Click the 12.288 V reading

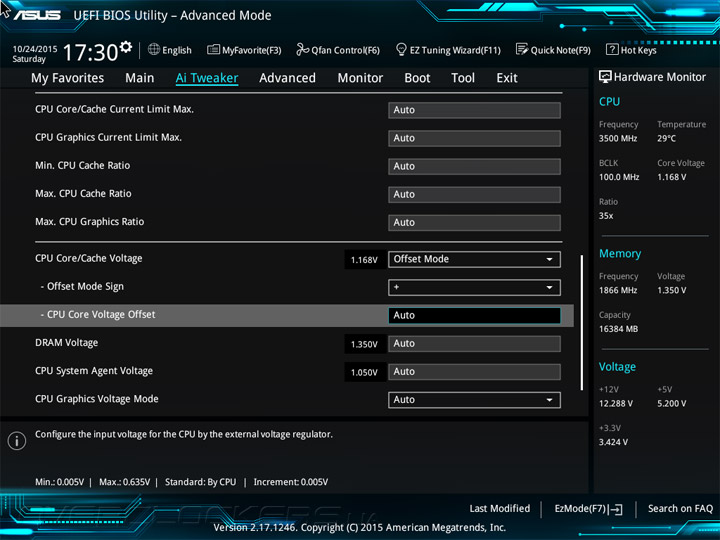pos(616,403)
